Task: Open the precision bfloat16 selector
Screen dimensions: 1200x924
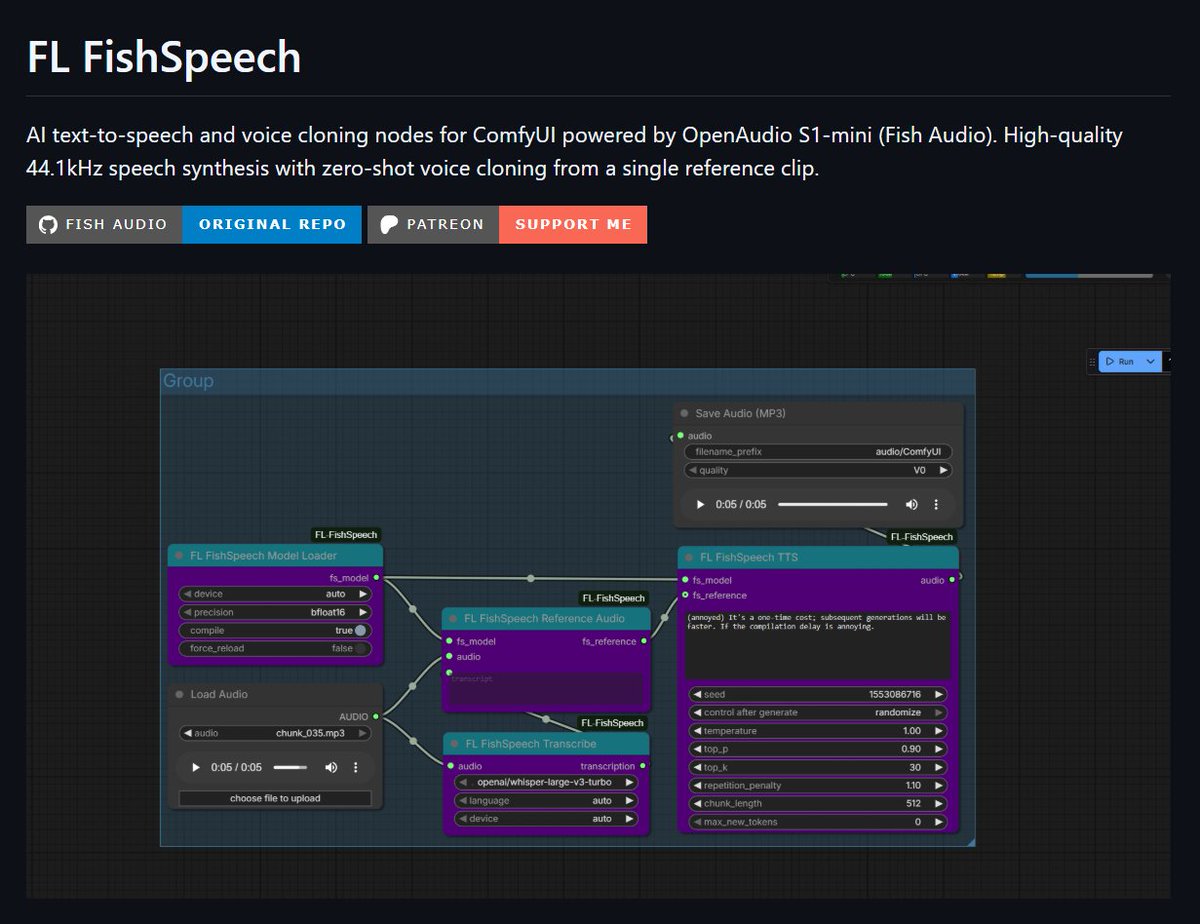Action: pyautogui.click(x=275, y=612)
